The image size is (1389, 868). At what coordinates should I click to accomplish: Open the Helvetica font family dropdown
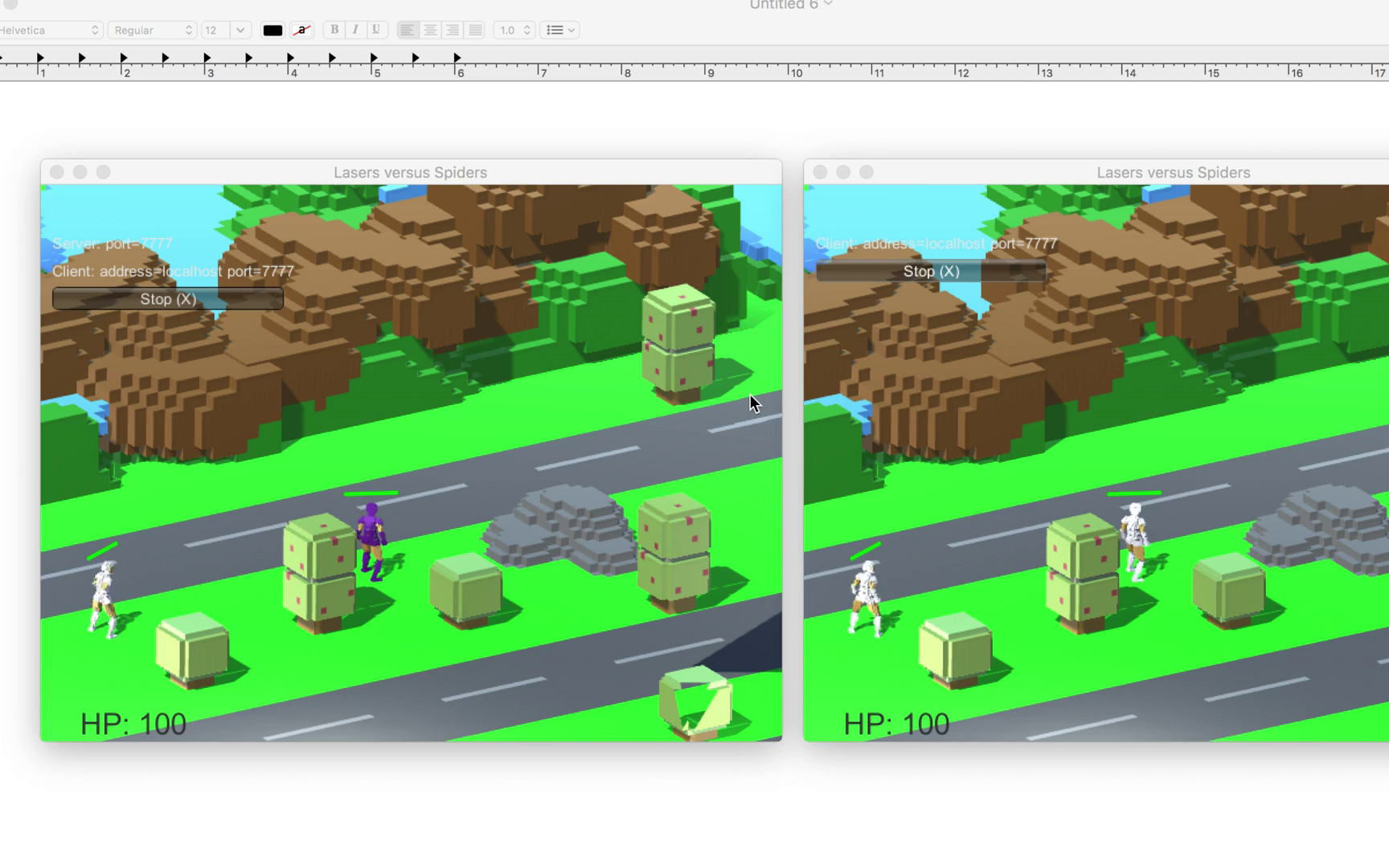(50, 30)
